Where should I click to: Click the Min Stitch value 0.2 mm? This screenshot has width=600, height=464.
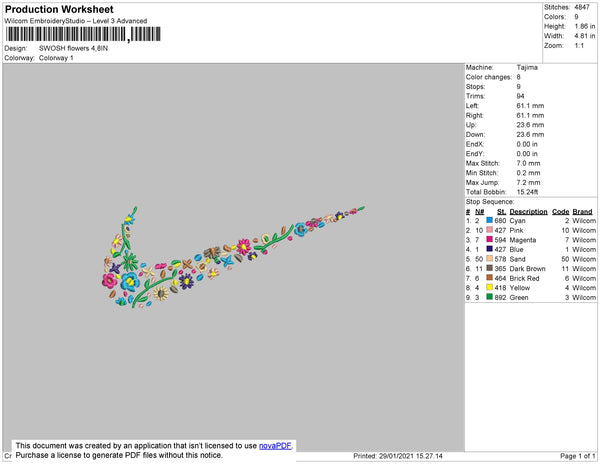click(x=528, y=173)
